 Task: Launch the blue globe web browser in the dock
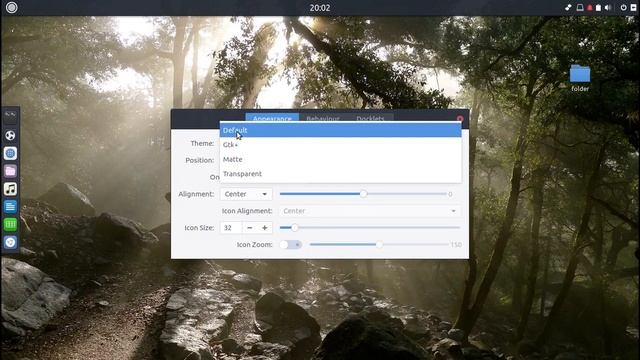coord(10,153)
